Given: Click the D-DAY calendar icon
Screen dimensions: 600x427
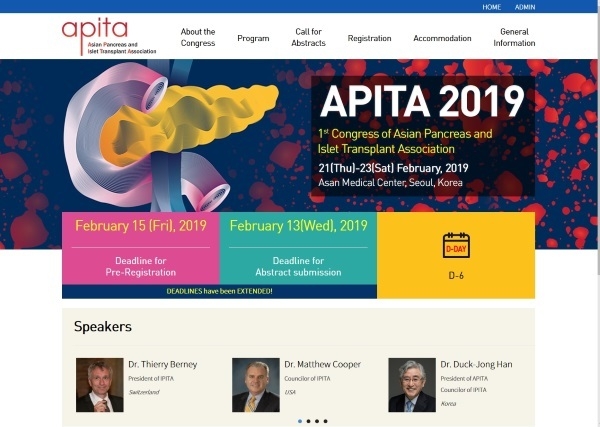Looking at the screenshot, I should (x=456, y=245).
